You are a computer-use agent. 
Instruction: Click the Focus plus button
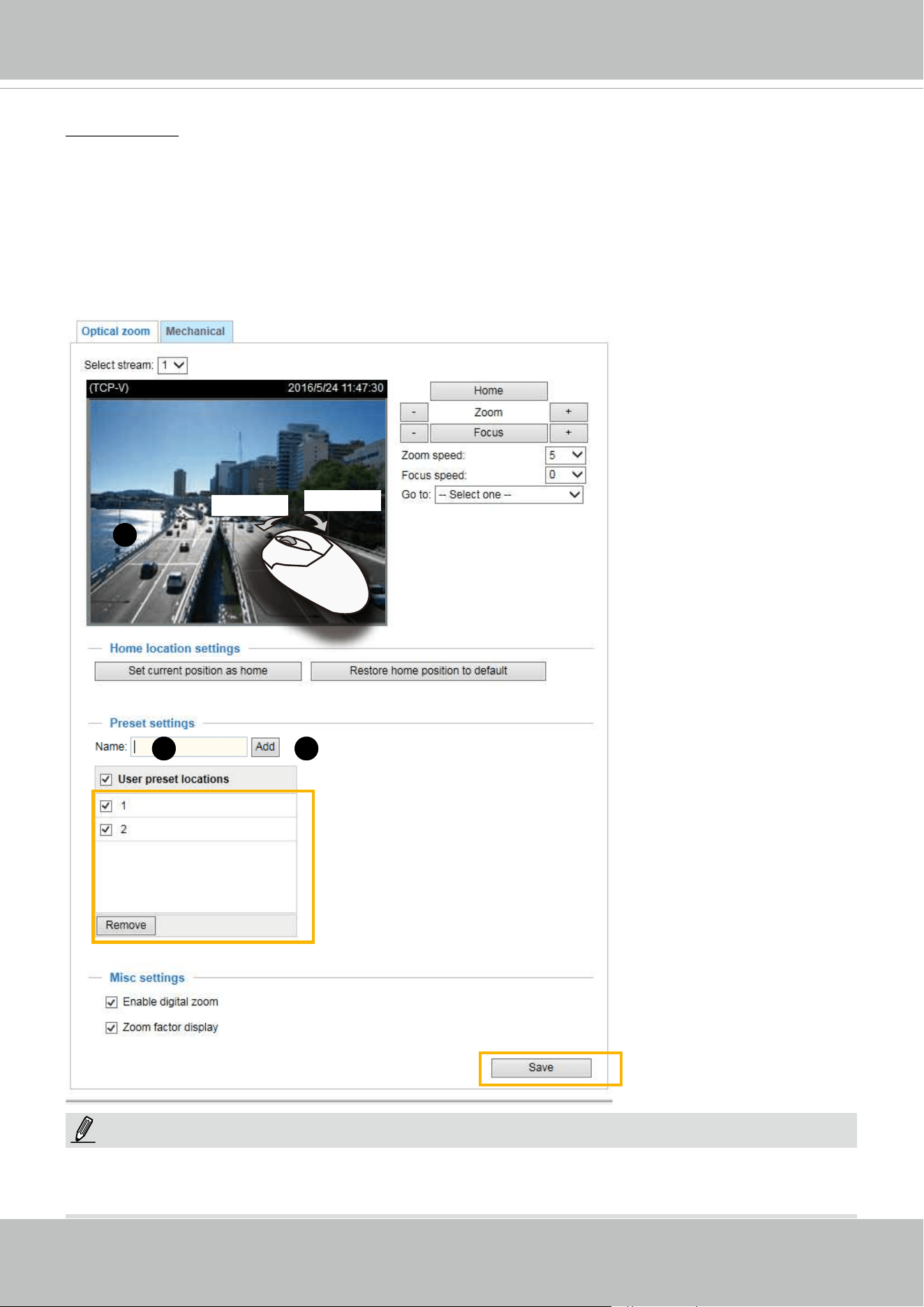(569, 433)
